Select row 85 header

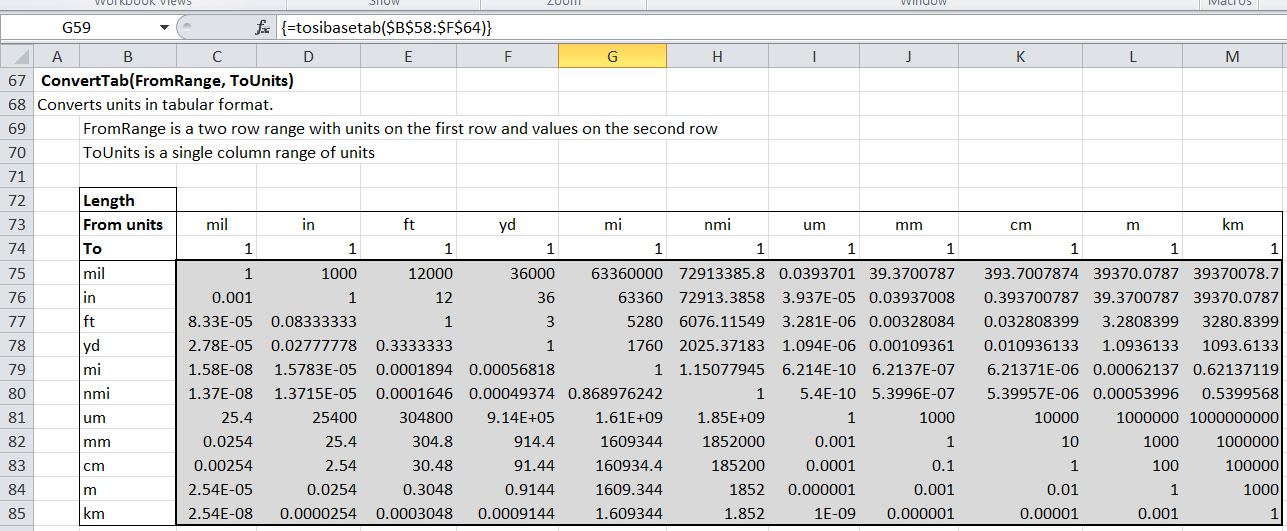[17, 513]
